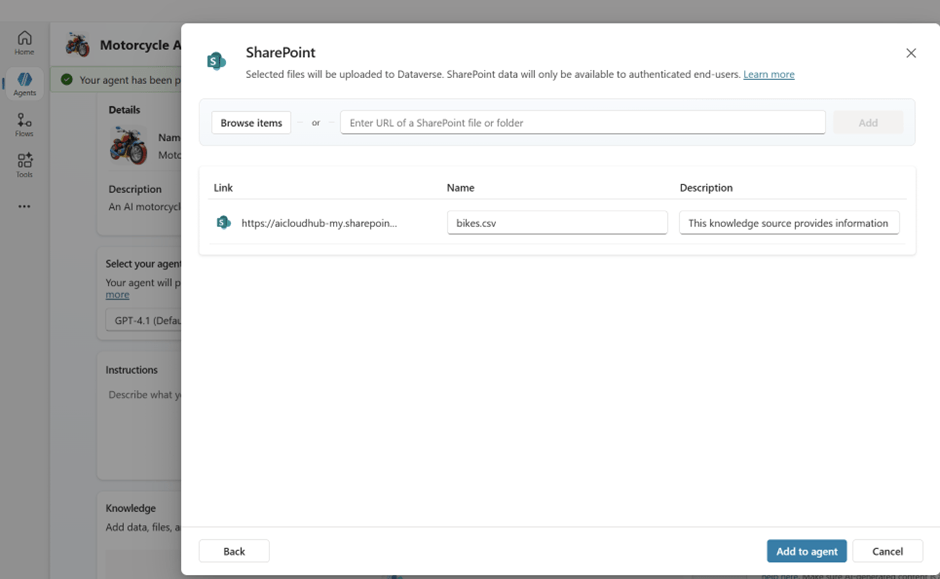Click the three-dot more options icon
This screenshot has height=579, width=940.
pos(24,207)
